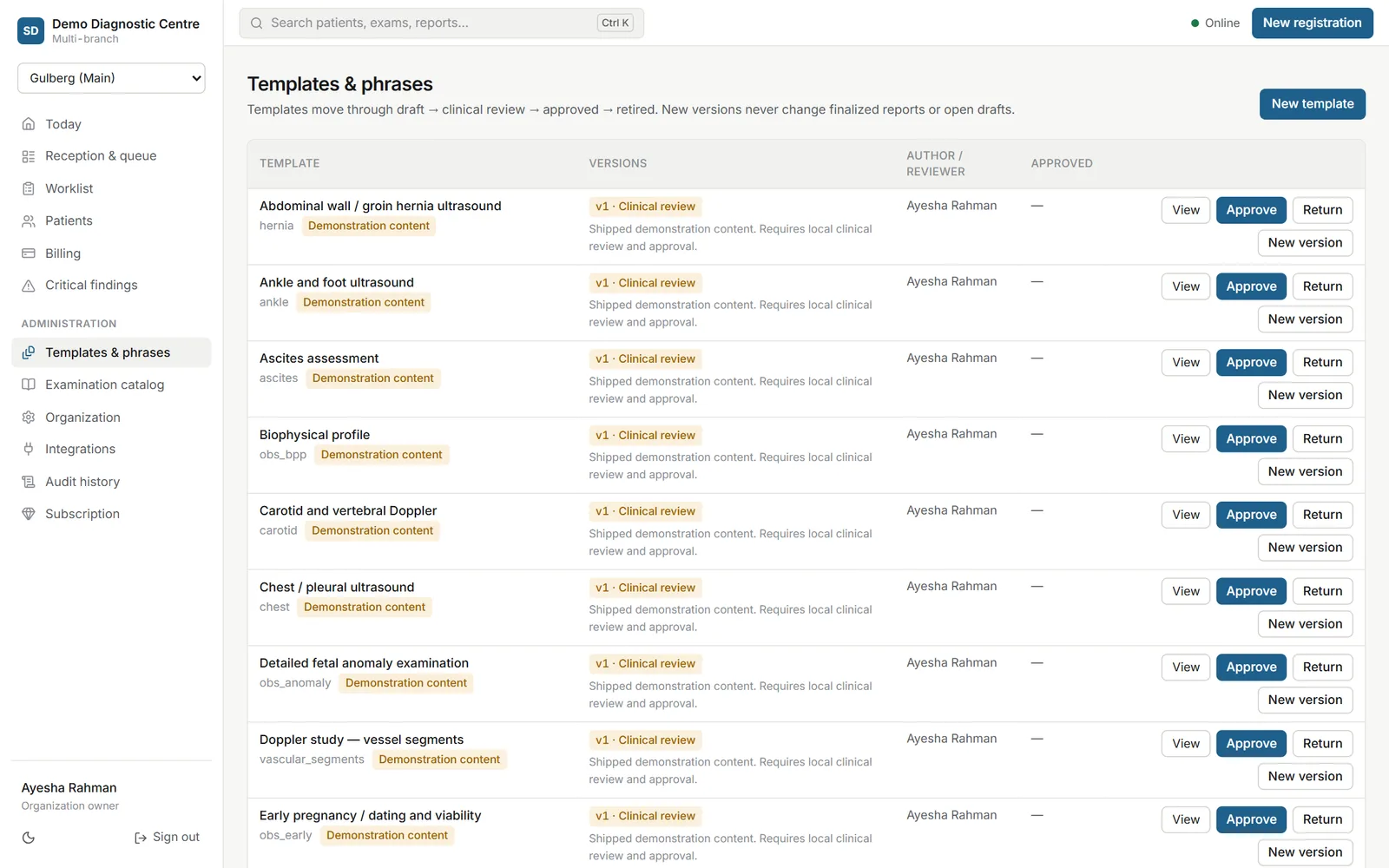
Task: Click the v1 Clinical review badge for Ankle
Action: (645, 283)
